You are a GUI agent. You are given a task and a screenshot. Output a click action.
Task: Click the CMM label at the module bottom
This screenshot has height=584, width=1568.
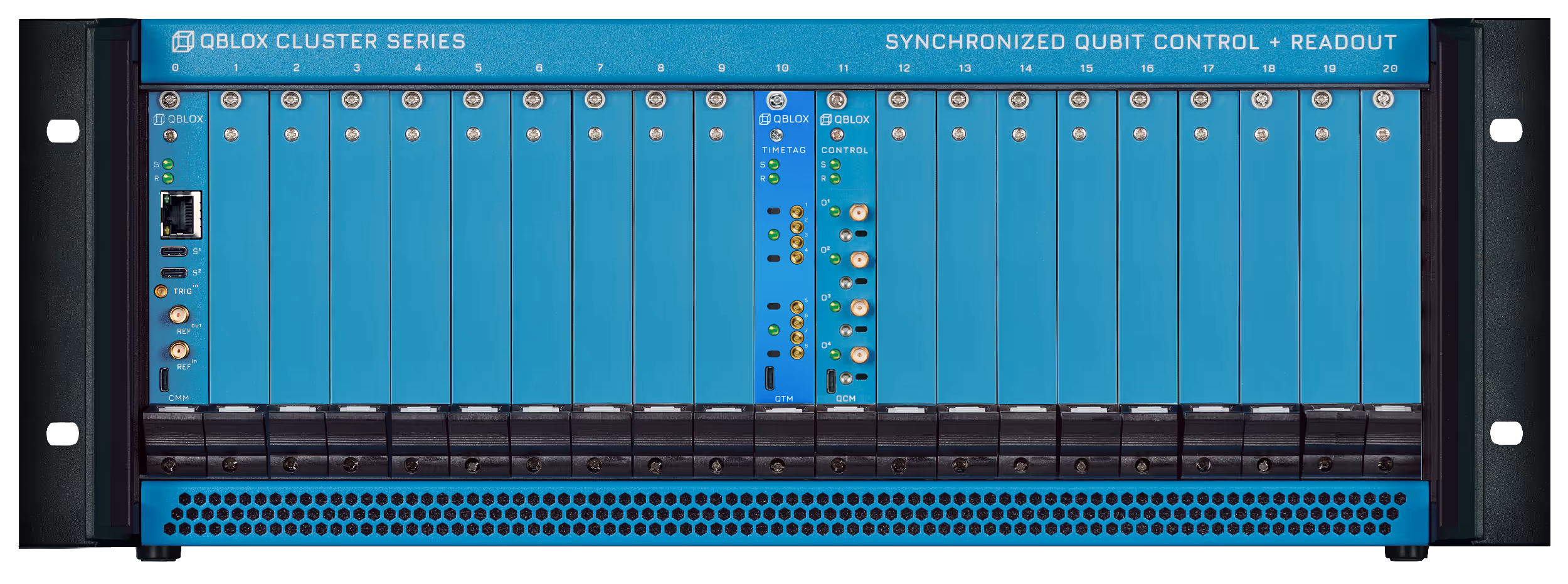pyautogui.click(x=179, y=398)
